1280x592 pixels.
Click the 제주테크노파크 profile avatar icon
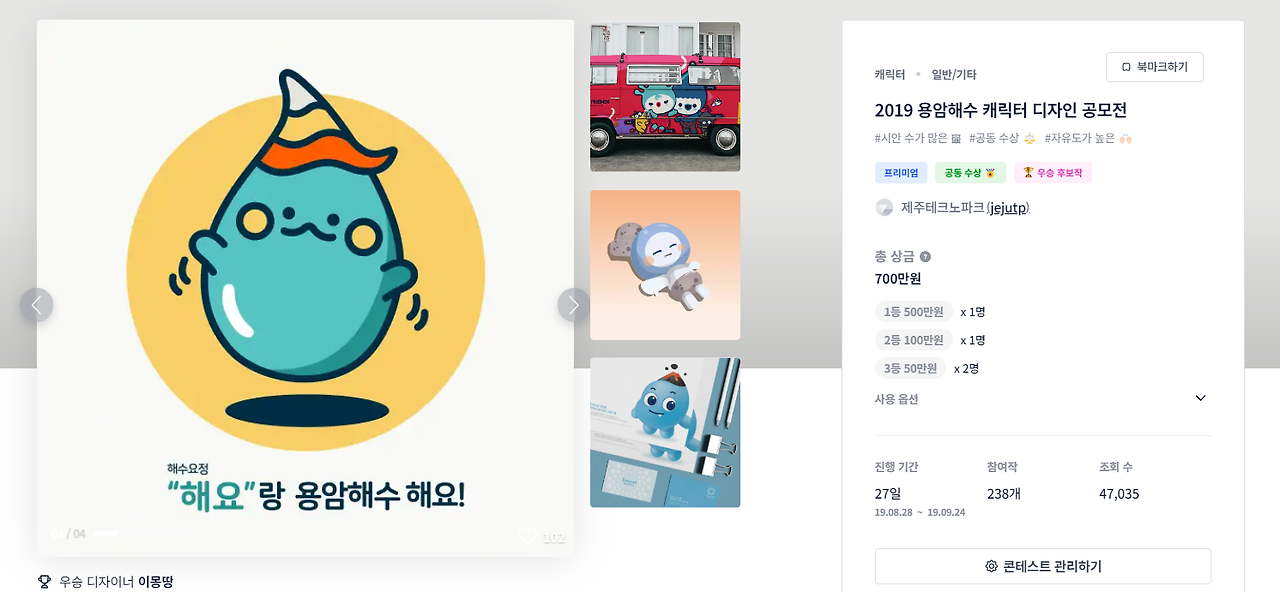click(x=884, y=207)
